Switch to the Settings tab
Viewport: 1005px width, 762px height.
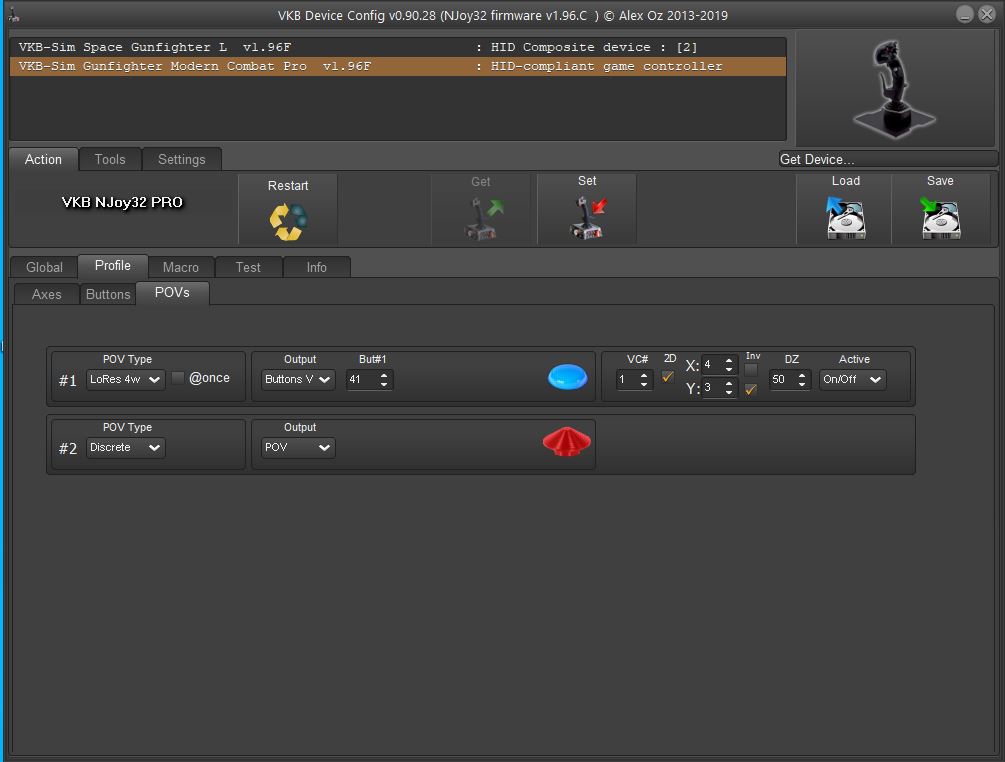click(x=182, y=159)
